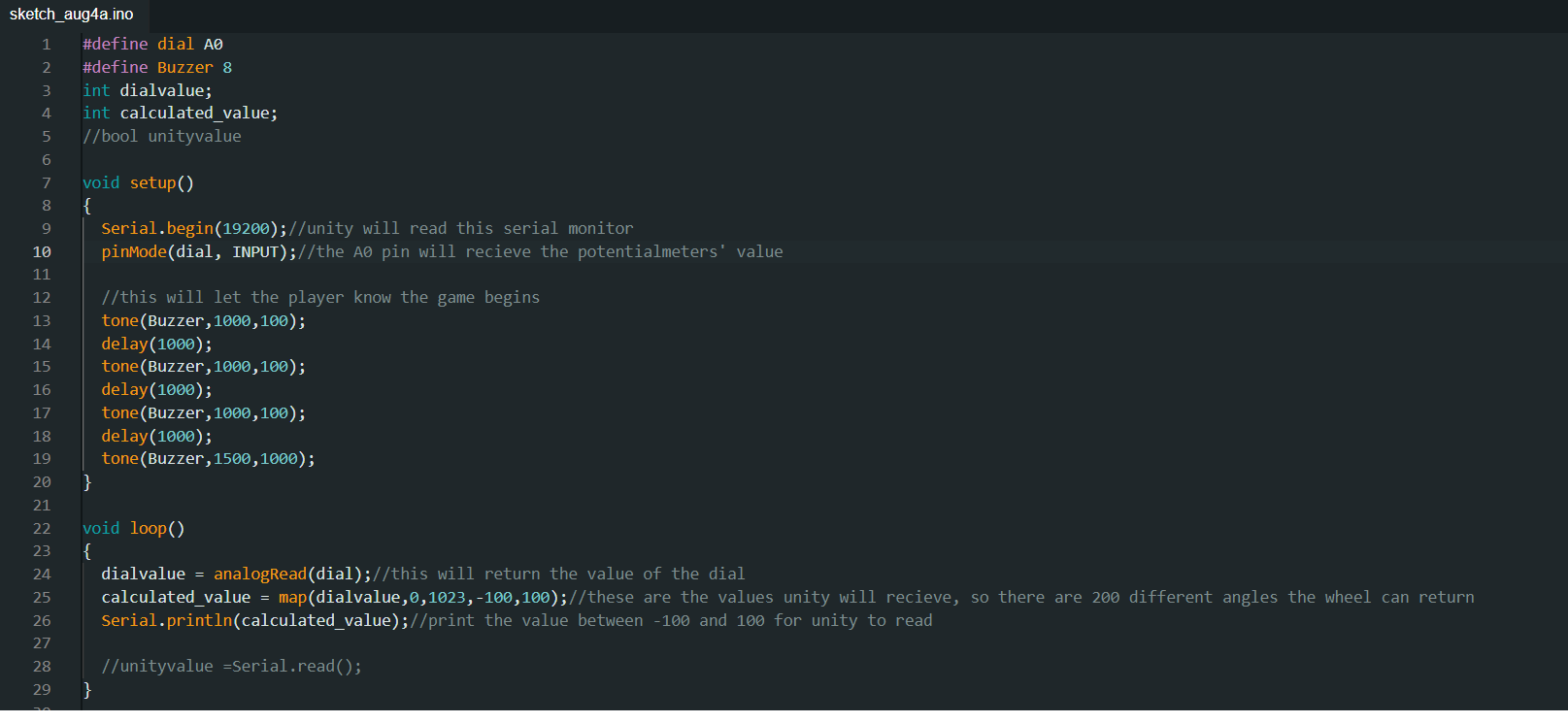Viewport: 1568px width, 723px height.
Task: Place cursor on Serial.begin baud rate 19200
Action: tap(246, 229)
